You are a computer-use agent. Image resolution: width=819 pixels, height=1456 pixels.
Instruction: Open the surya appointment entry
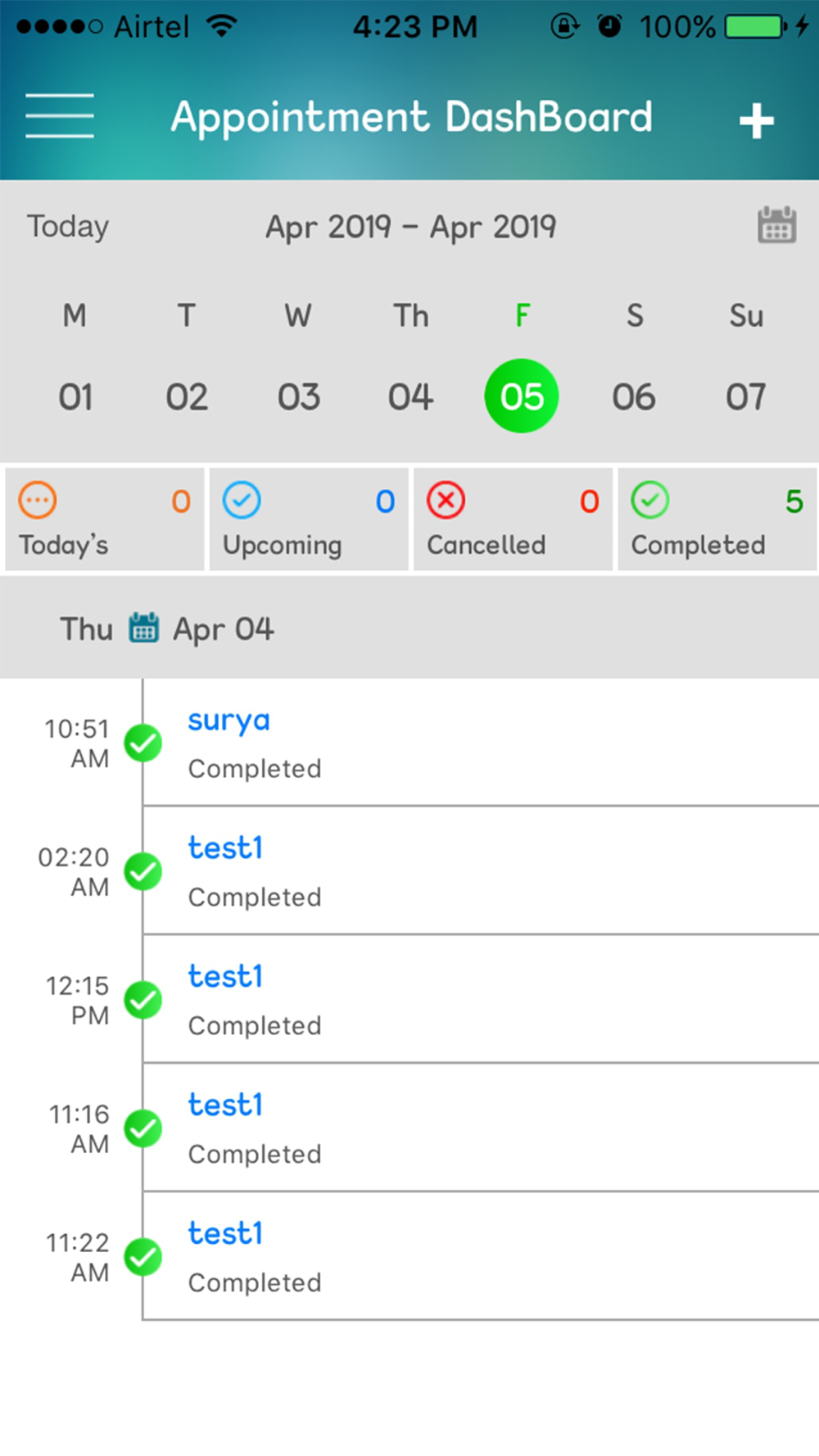pyautogui.click(x=229, y=721)
